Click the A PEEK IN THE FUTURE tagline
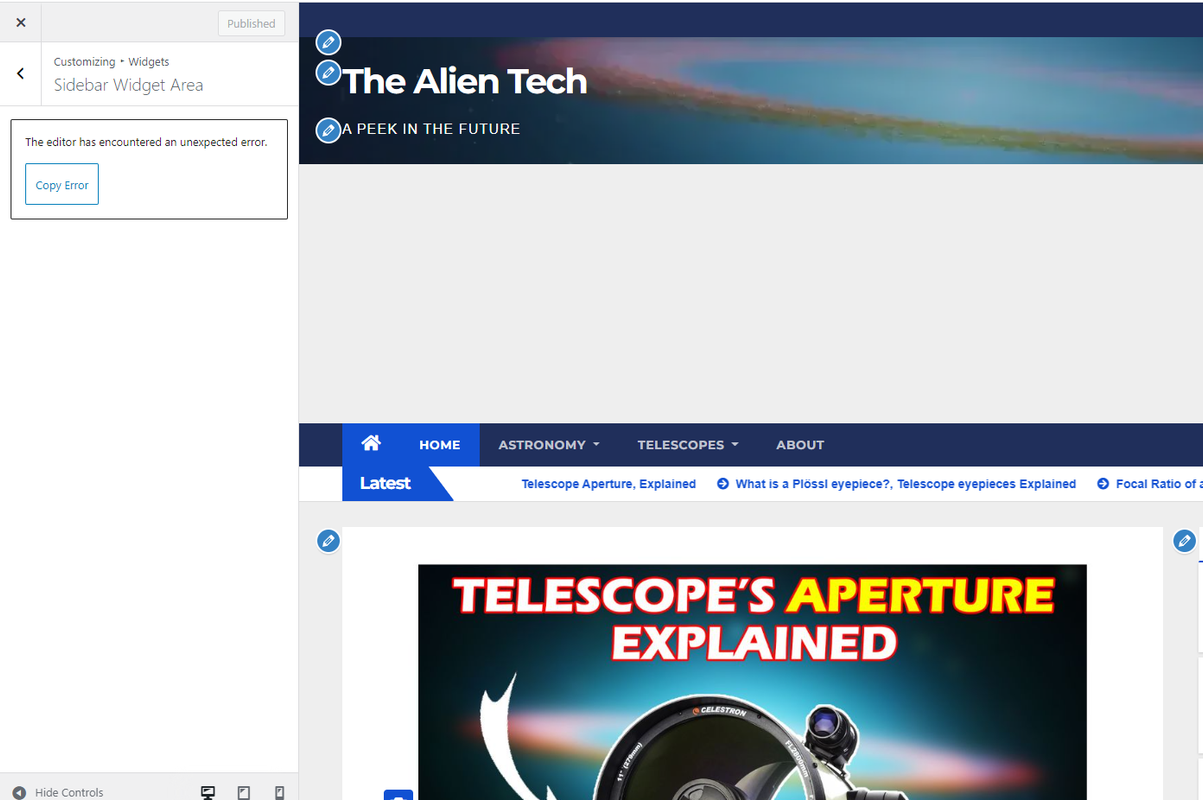1203x800 pixels. pyautogui.click(x=431, y=129)
